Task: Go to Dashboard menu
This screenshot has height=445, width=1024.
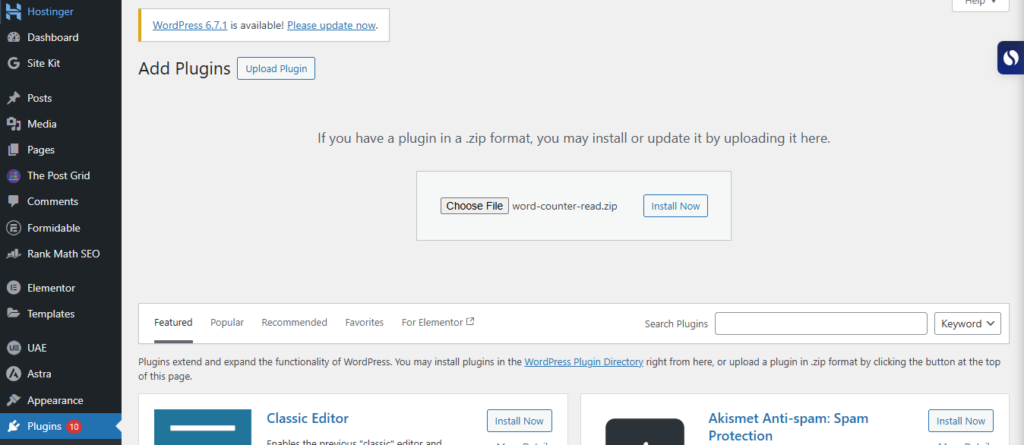Action: (x=53, y=37)
